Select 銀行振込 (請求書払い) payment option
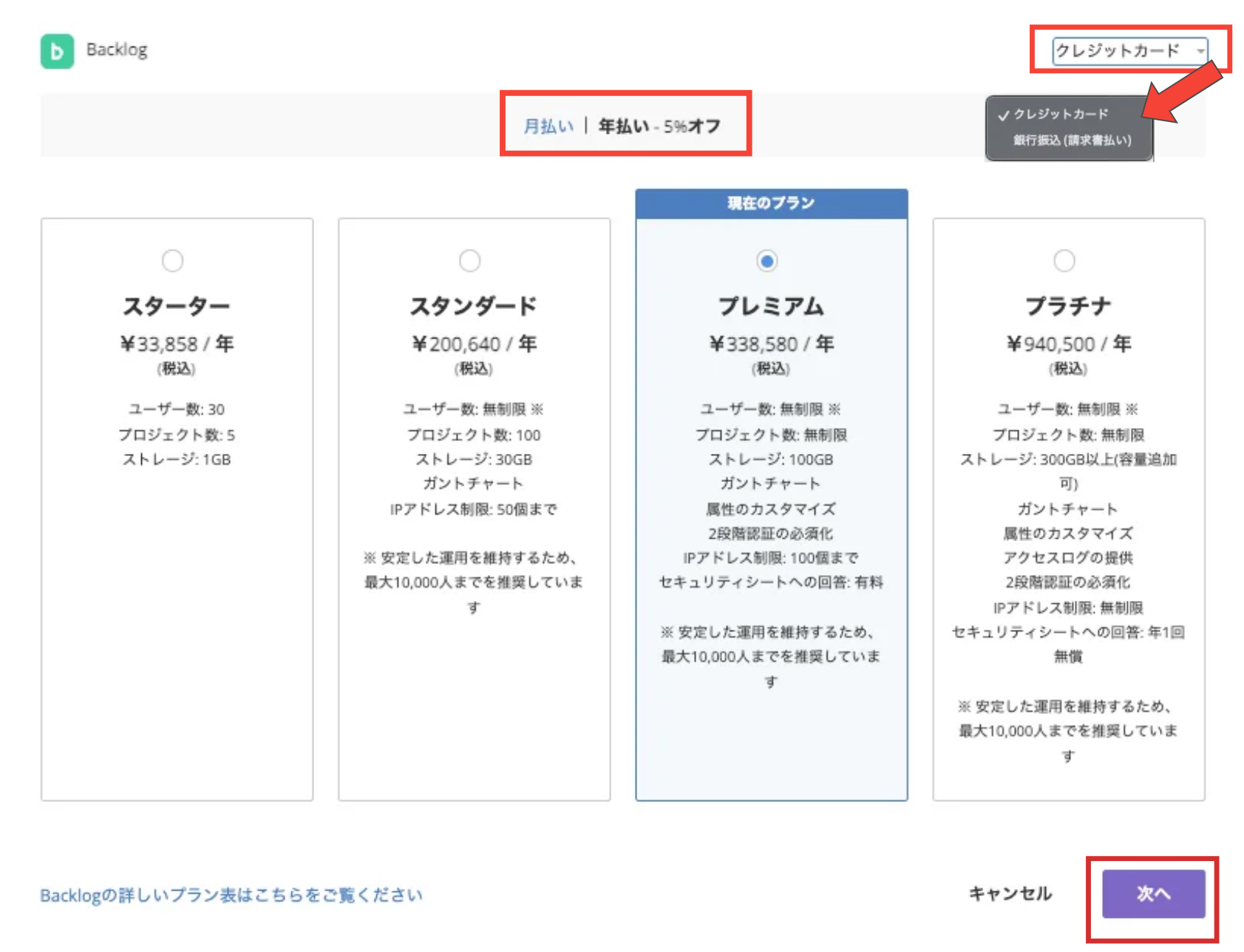Screen dimensions: 1244x952 pyautogui.click(x=1070, y=140)
